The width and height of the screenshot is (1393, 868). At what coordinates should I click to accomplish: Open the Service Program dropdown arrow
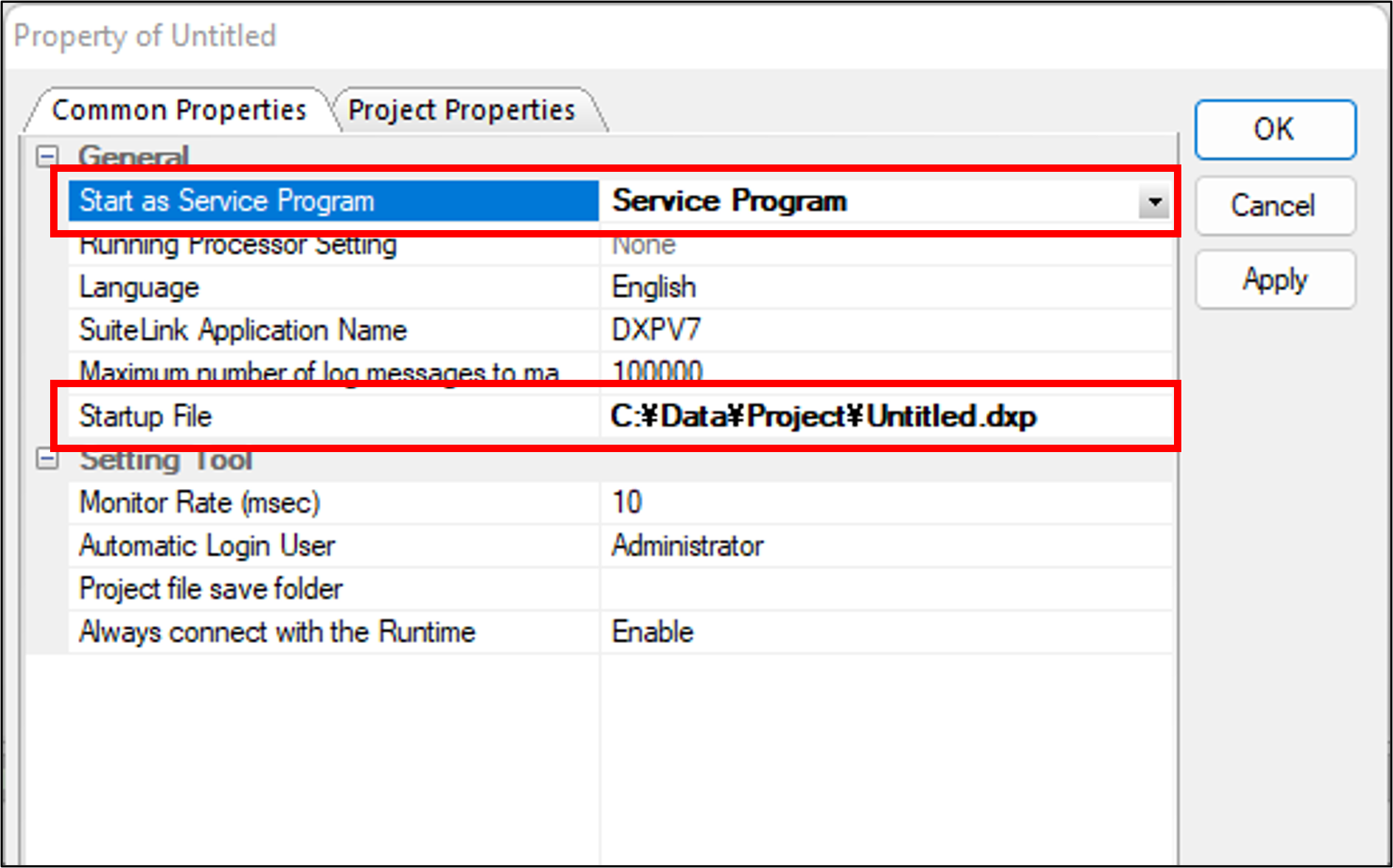[x=1154, y=201]
